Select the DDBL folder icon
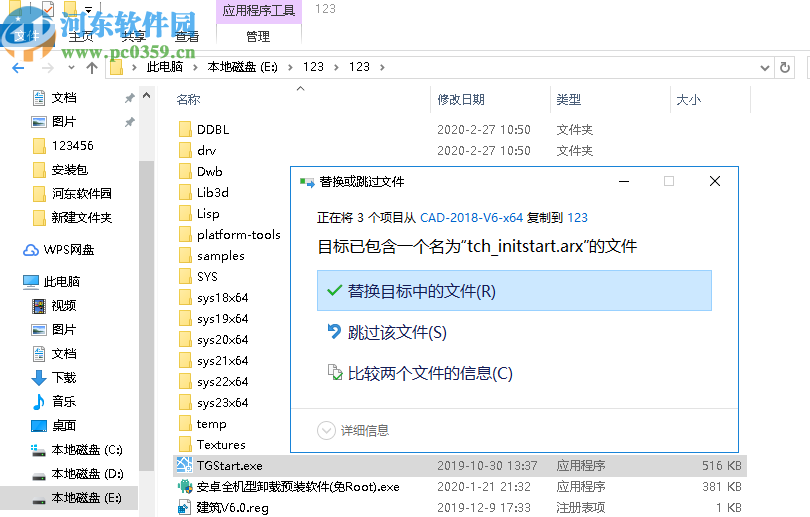The image size is (810, 517). pyautogui.click(x=185, y=129)
